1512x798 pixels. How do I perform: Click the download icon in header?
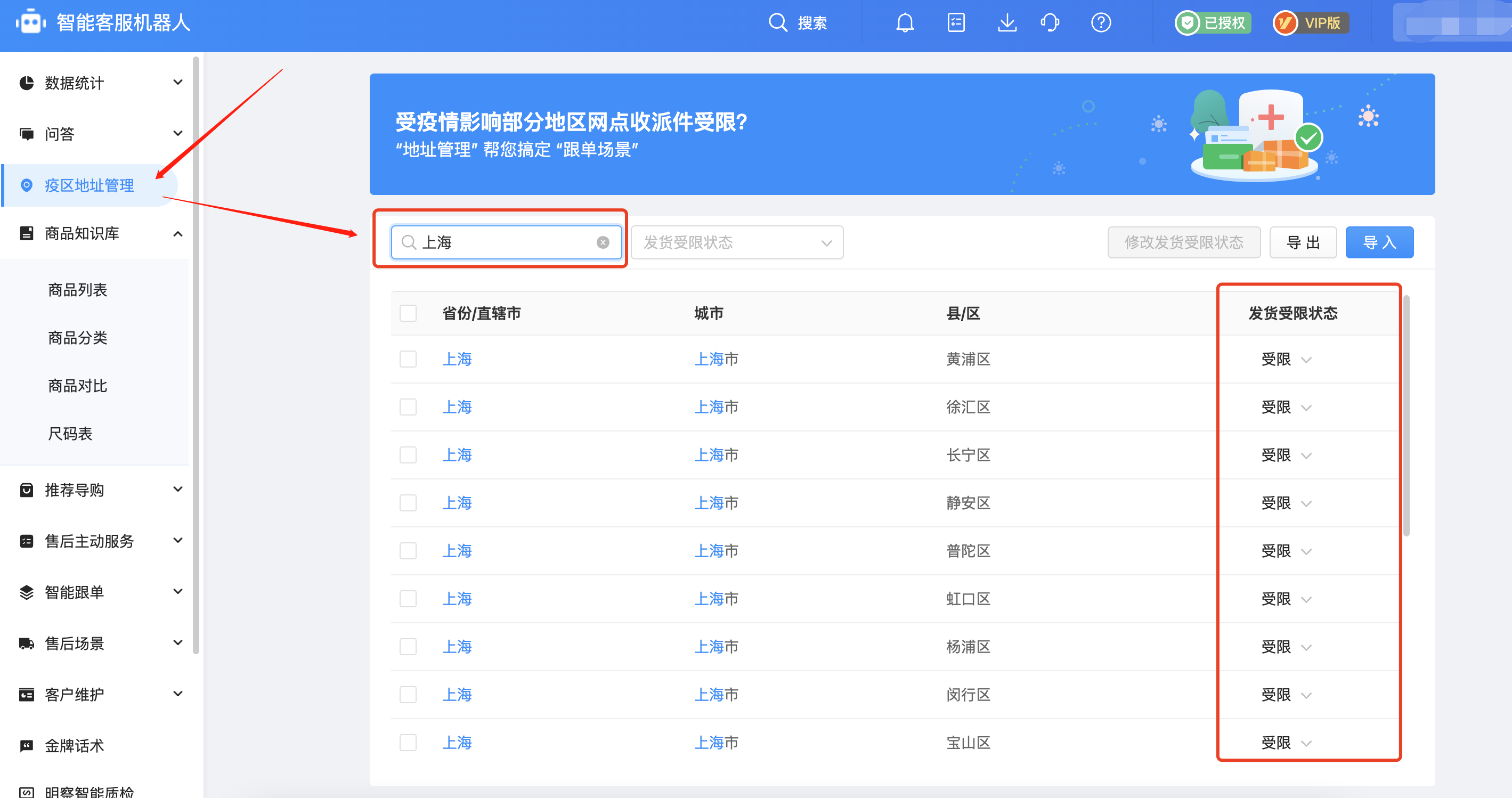[1007, 23]
